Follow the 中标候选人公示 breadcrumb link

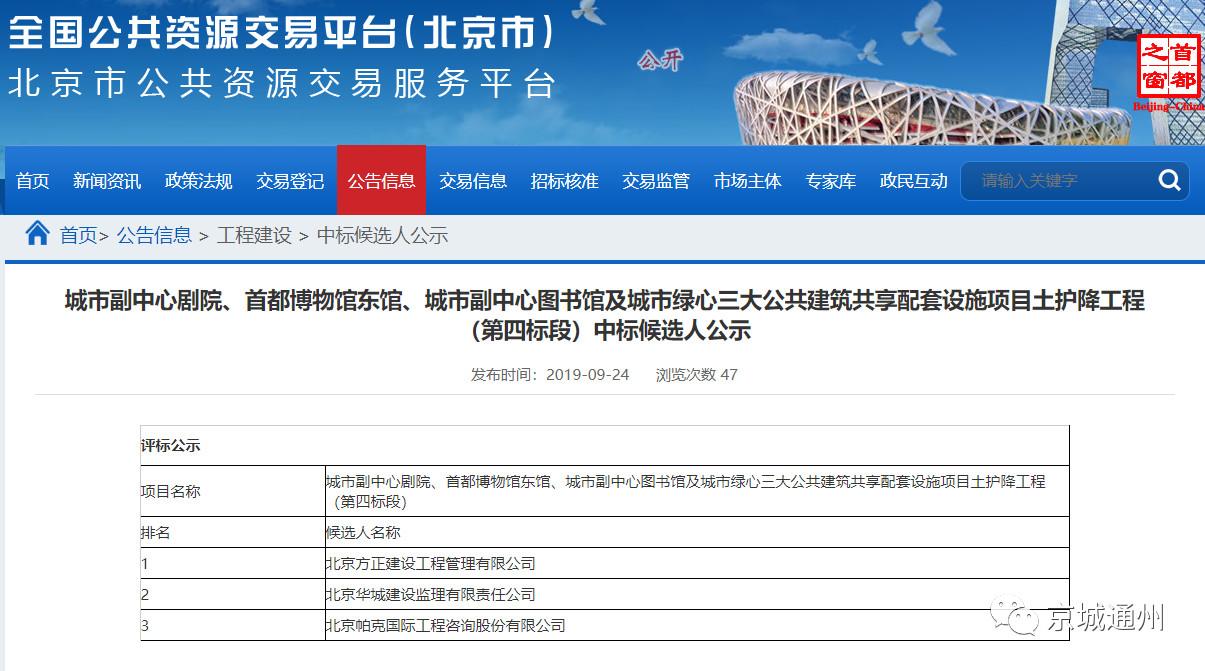coord(382,236)
